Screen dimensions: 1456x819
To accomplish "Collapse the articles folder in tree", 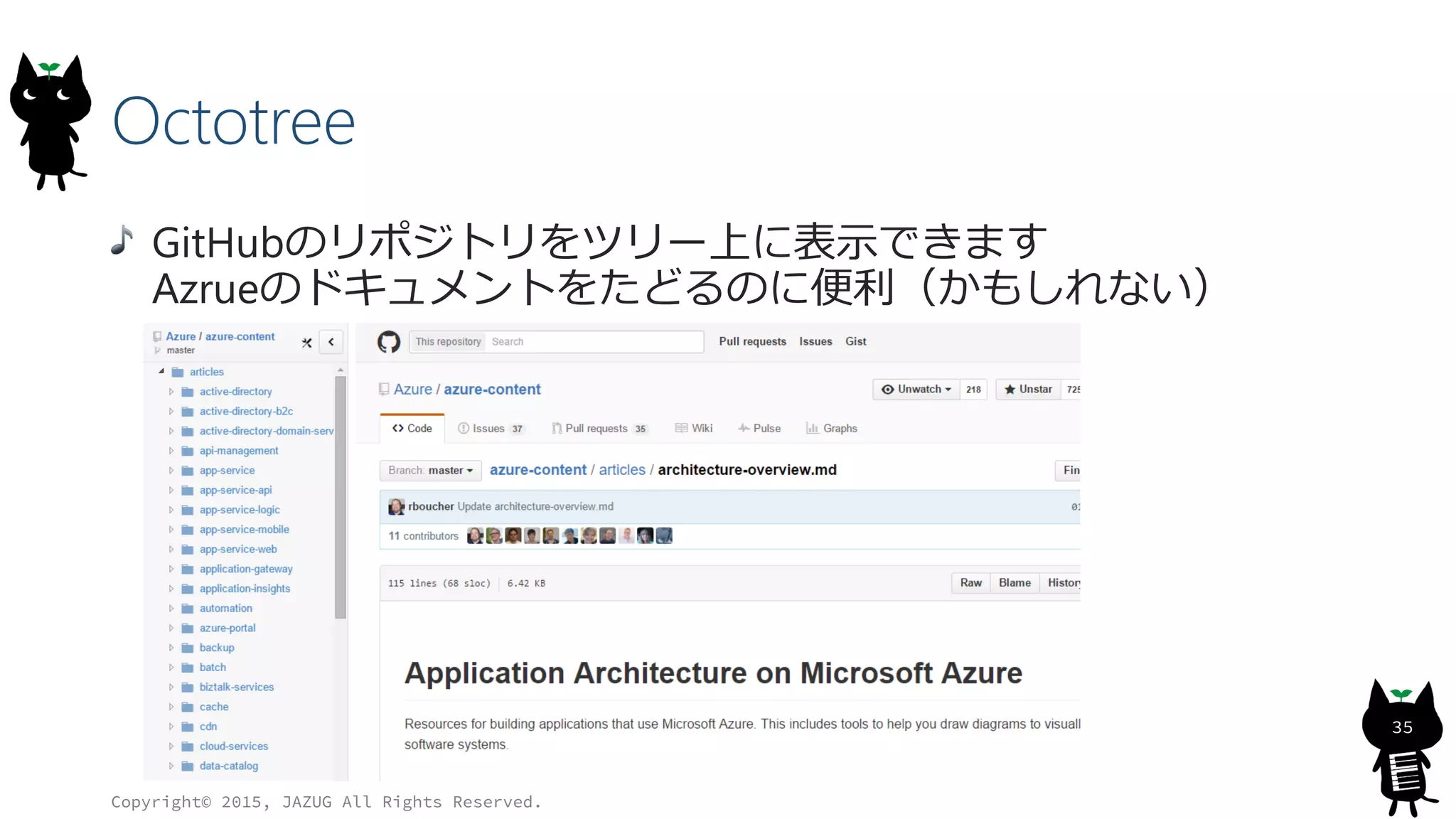I will tap(161, 371).
